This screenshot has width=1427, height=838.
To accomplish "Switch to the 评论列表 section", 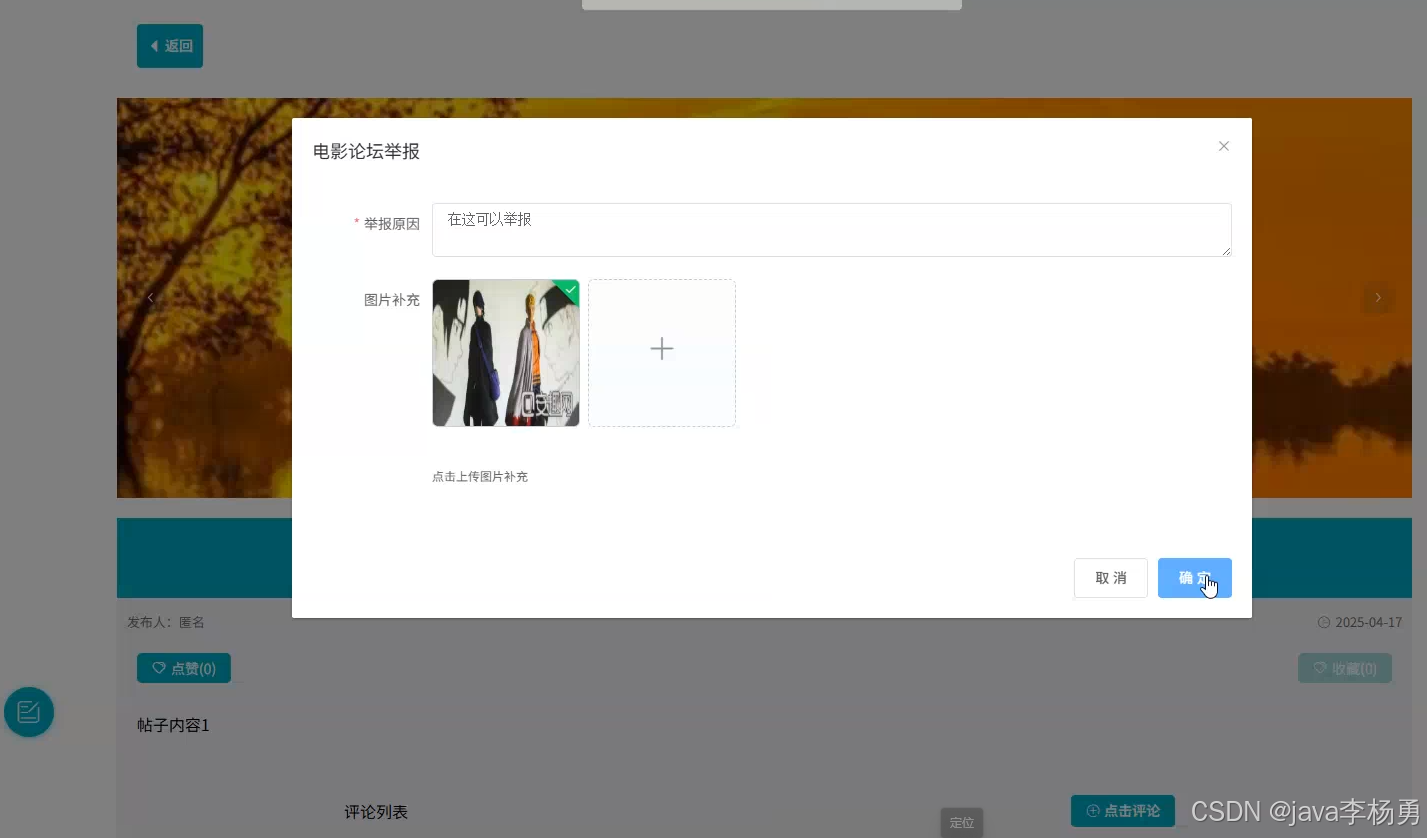I will pyautogui.click(x=376, y=811).
